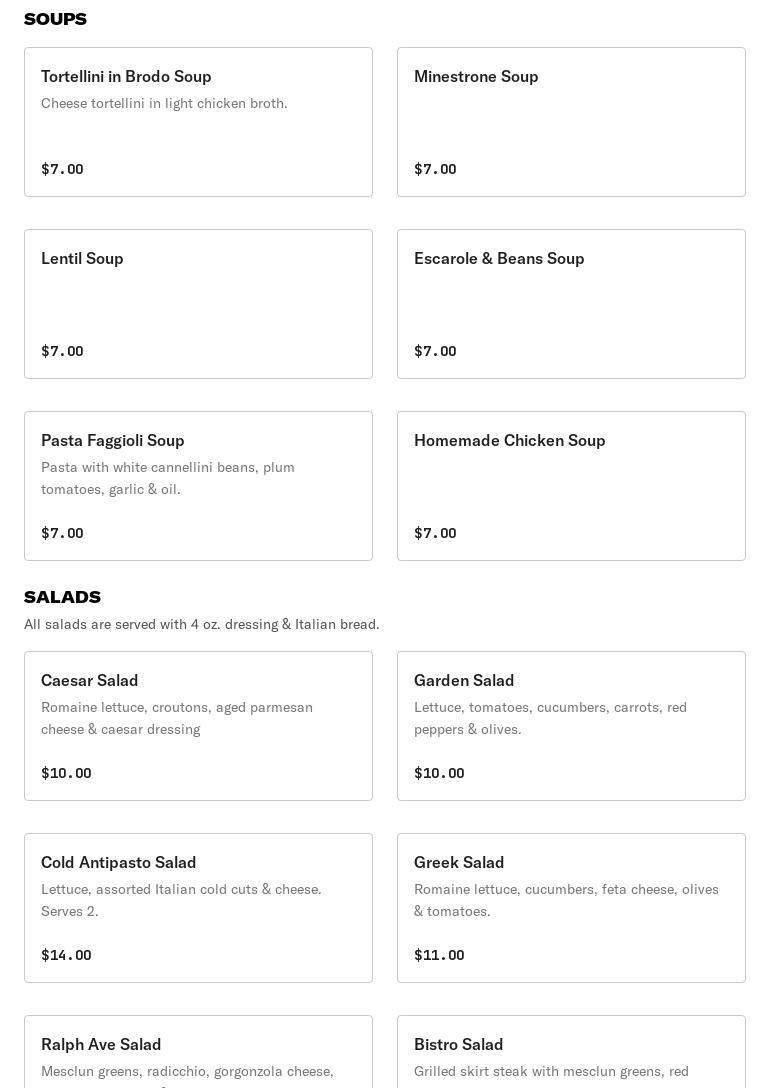Select the Bistro Salad card
The height and width of the screenshot is (1088, 770).
click(x=572, y=1052)
